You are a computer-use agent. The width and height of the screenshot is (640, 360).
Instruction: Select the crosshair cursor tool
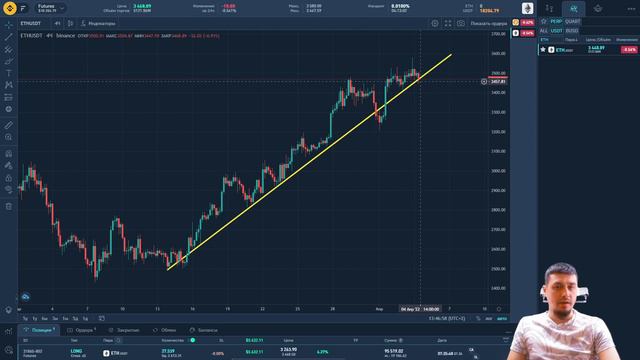pyautogui.click(x=9, y=25)
